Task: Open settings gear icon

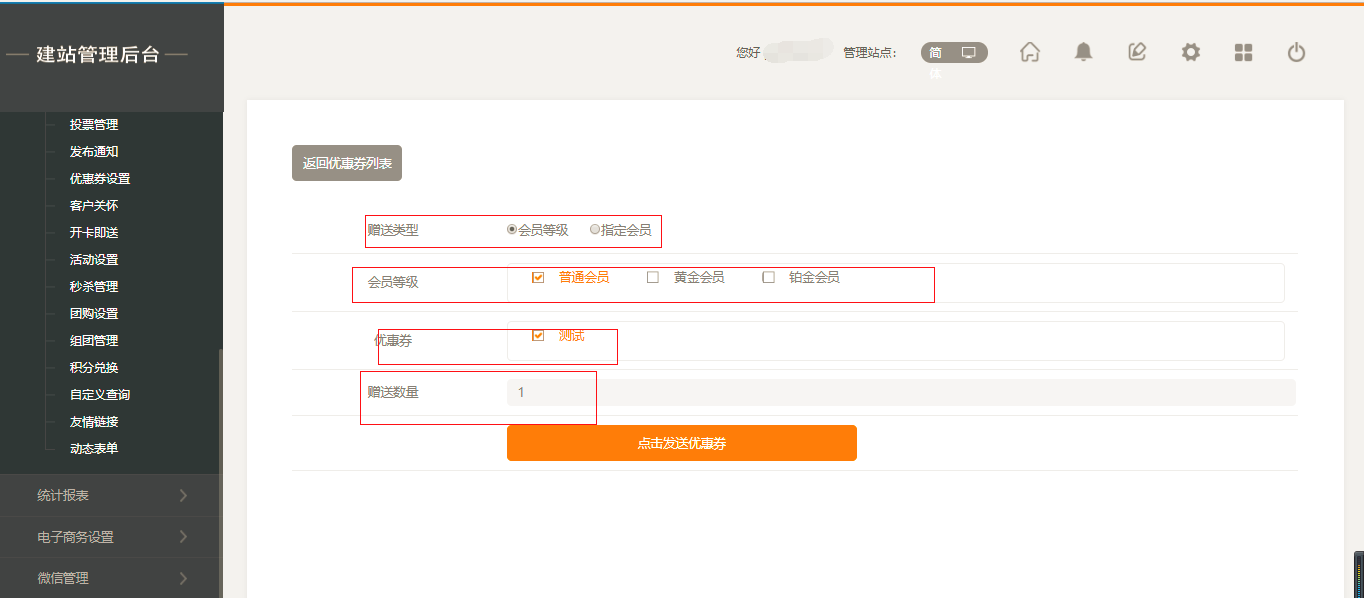Action: point(1190,53)
